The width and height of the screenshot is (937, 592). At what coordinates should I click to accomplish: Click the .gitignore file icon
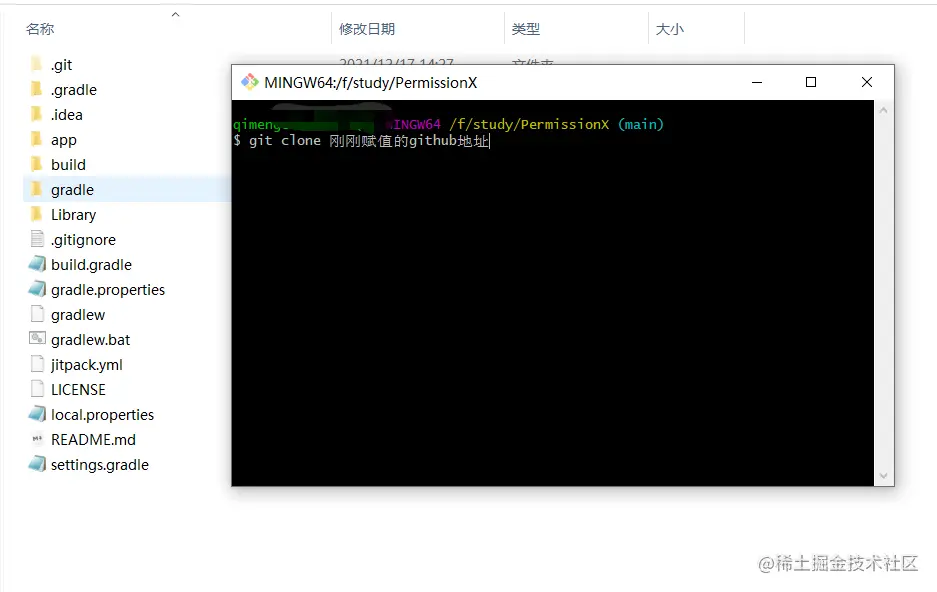click(x=37, y=239)
